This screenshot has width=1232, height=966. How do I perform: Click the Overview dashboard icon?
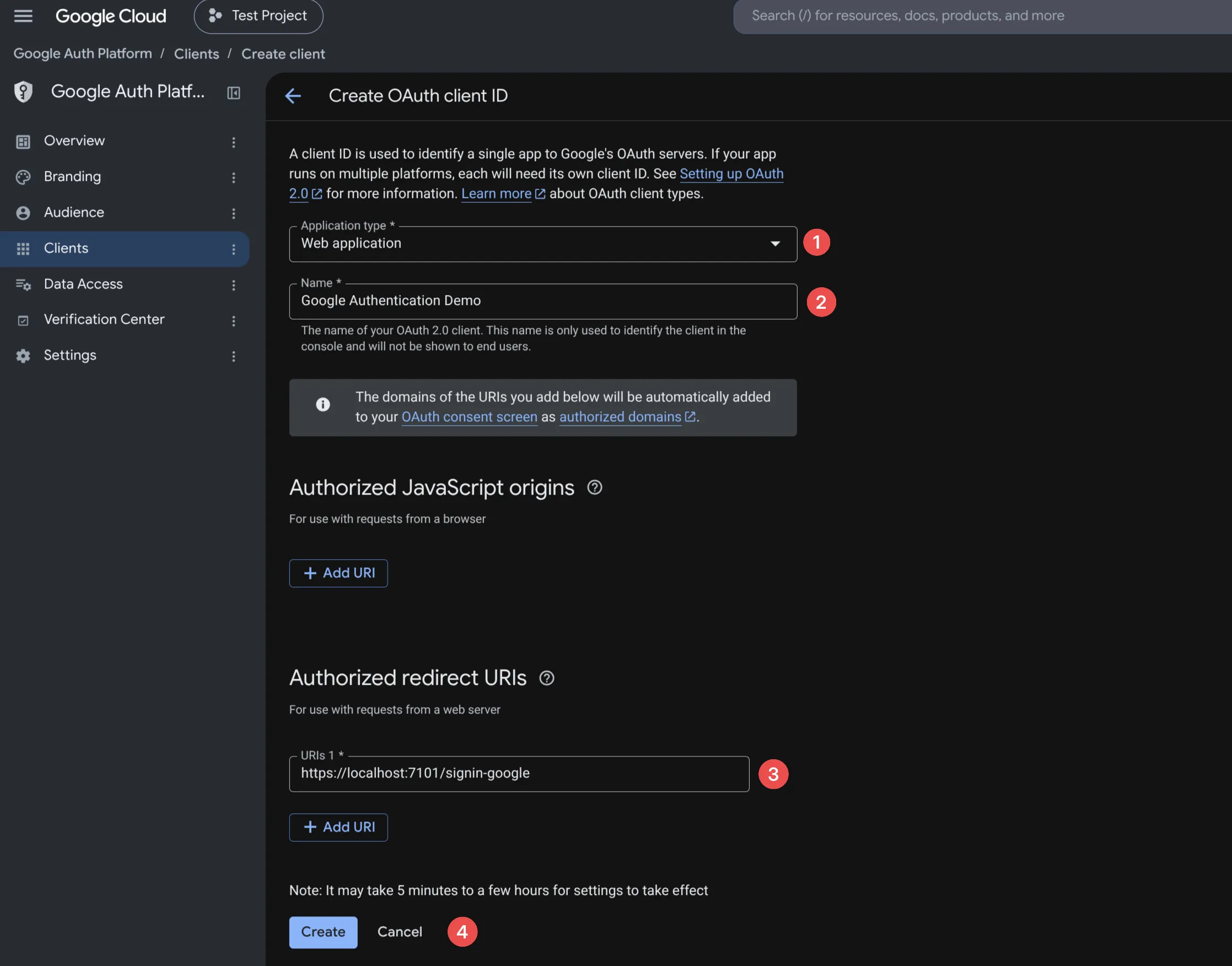23,141
